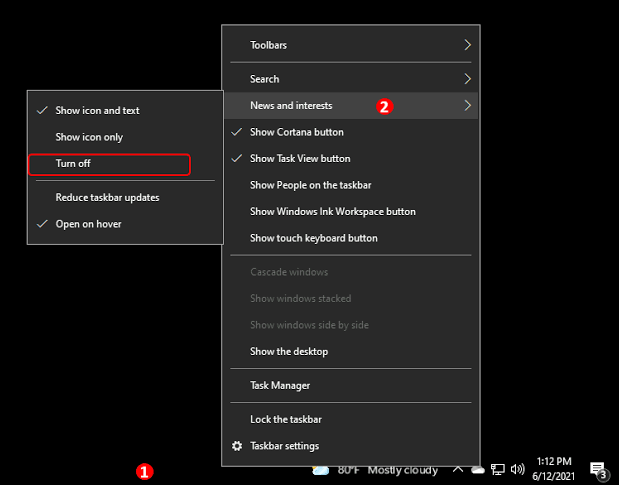Expand the Search submenu arrow

(x=467, y=79)
